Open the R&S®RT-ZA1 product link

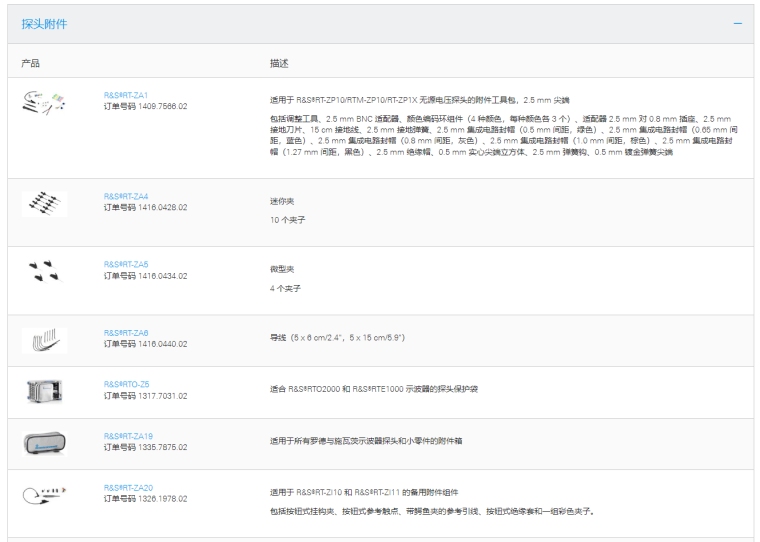(x=126, y=95)
